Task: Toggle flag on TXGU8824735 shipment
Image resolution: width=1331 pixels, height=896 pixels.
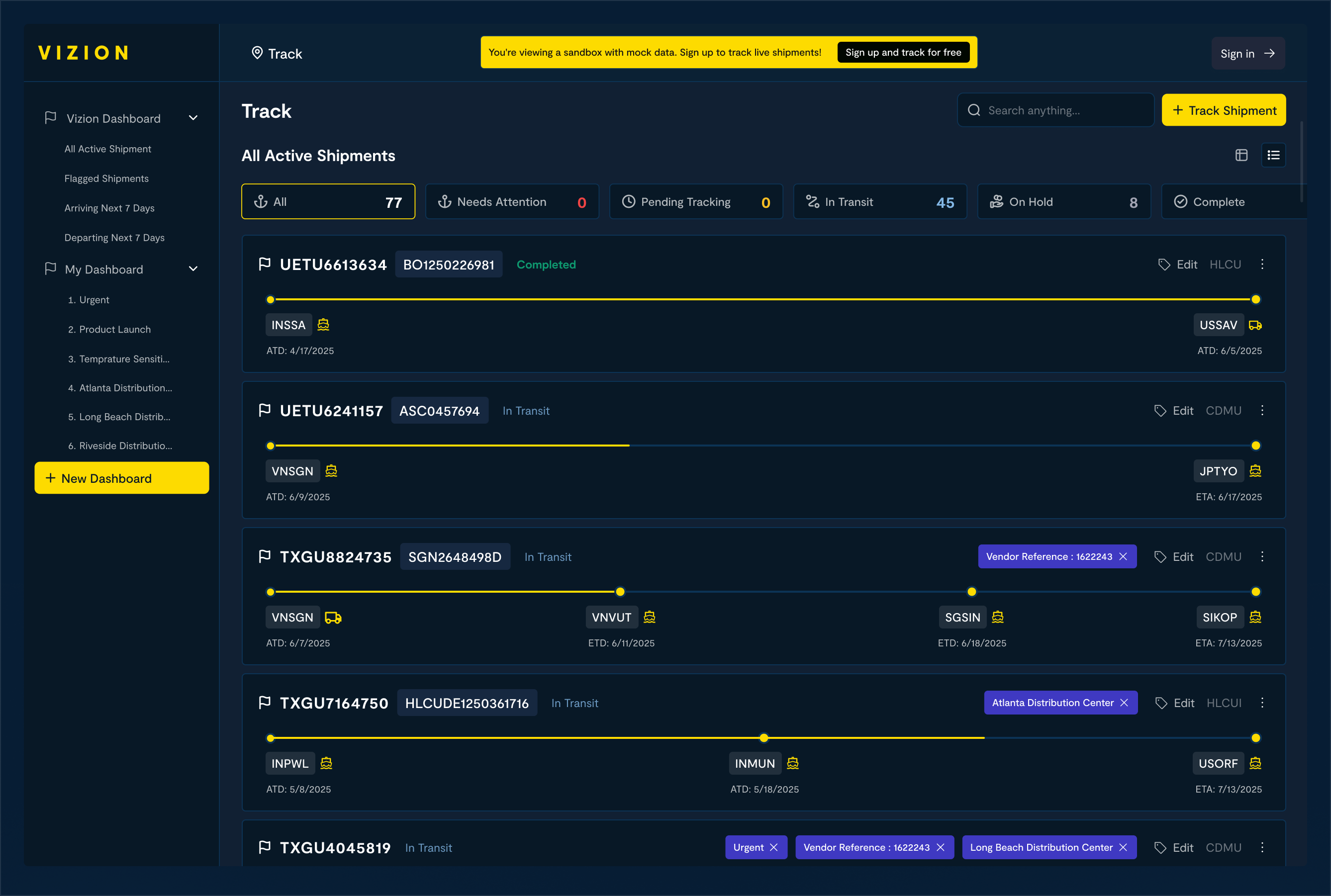Action: [x=264, y=556]
